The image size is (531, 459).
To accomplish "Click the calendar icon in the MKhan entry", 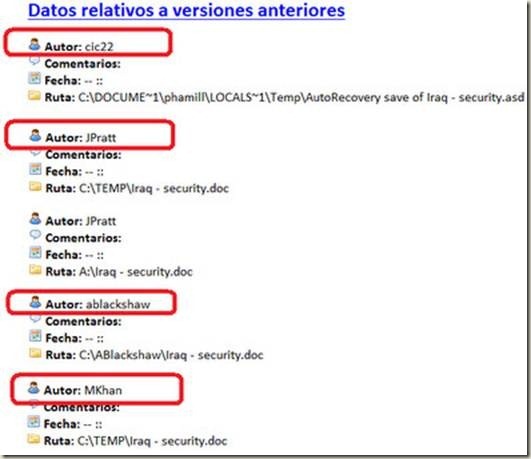I will coord(34,422).
